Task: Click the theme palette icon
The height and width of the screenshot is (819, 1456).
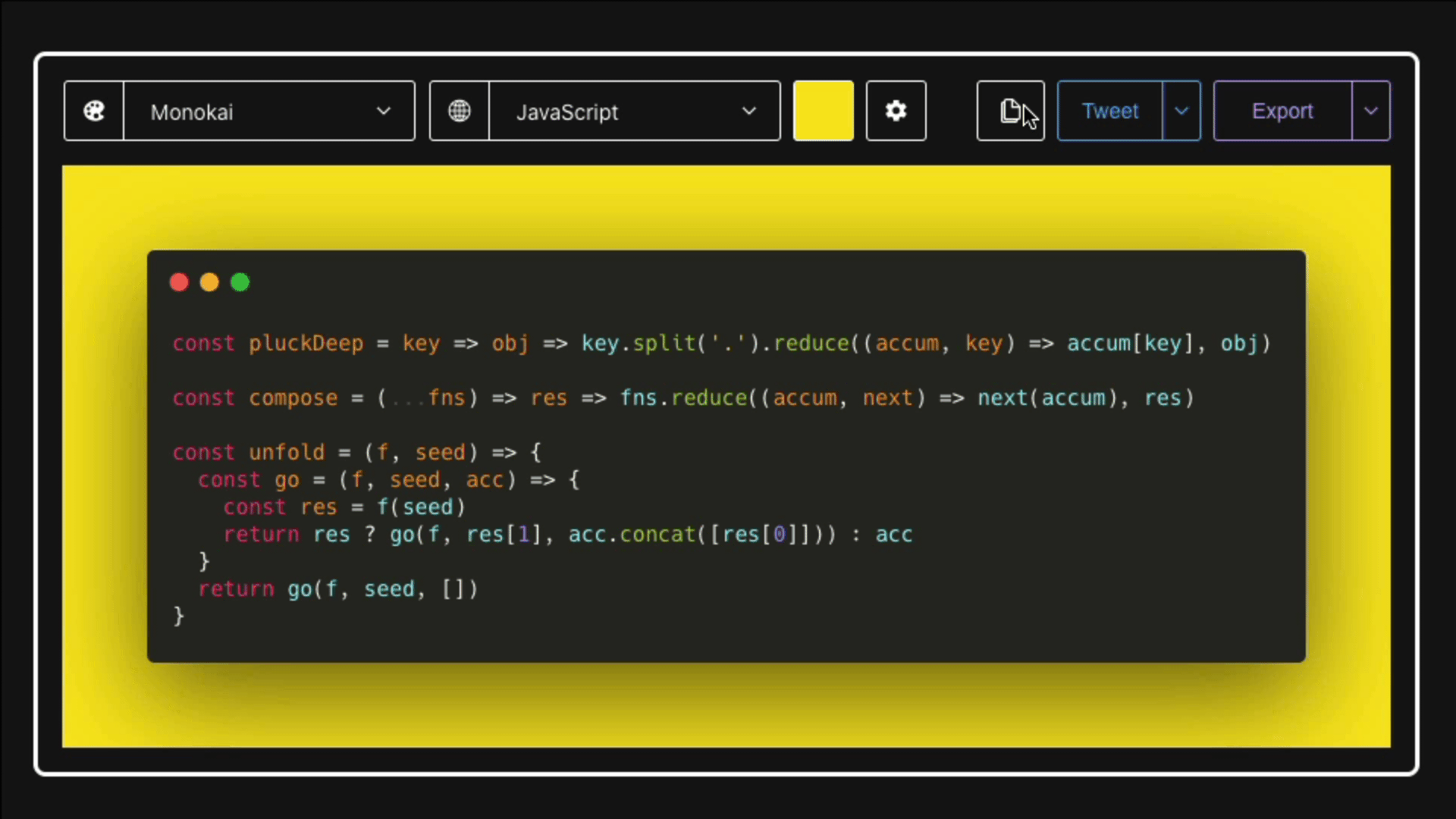Action: (94, 111)
